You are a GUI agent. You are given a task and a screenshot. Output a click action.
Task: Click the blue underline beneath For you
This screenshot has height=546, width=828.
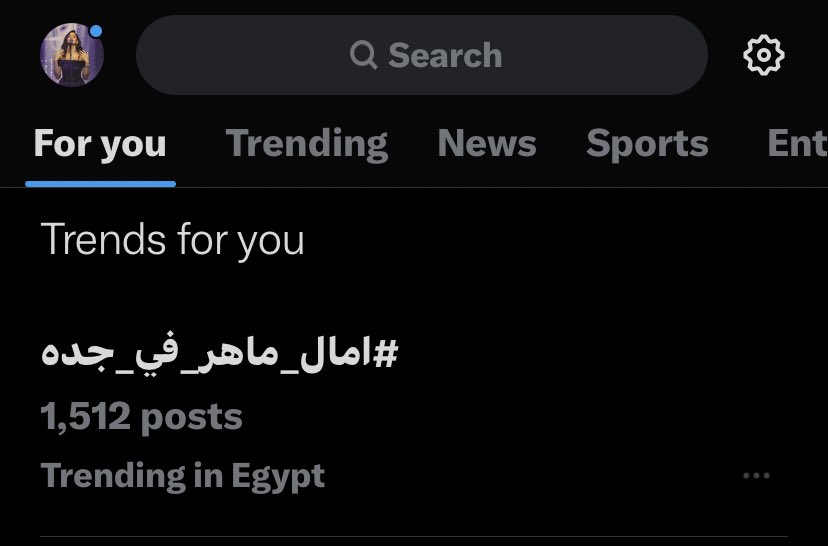click(100, 183)
